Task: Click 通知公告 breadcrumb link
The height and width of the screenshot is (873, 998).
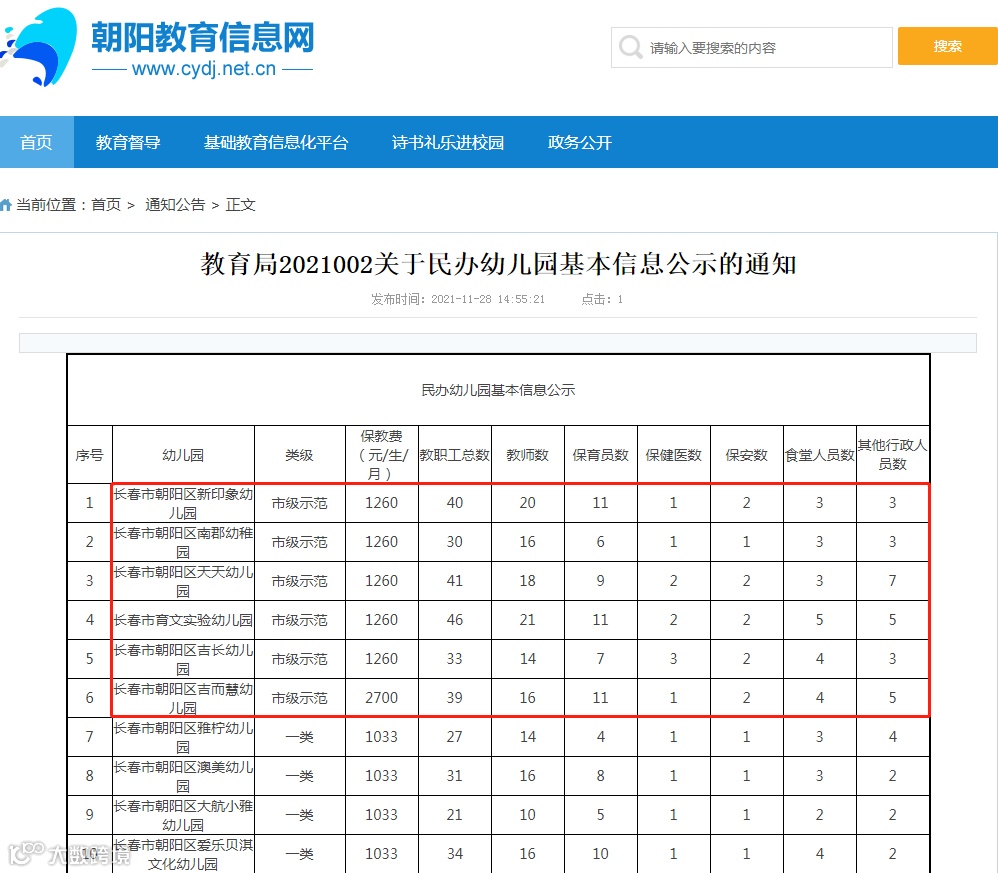Action: click(175, 205)
